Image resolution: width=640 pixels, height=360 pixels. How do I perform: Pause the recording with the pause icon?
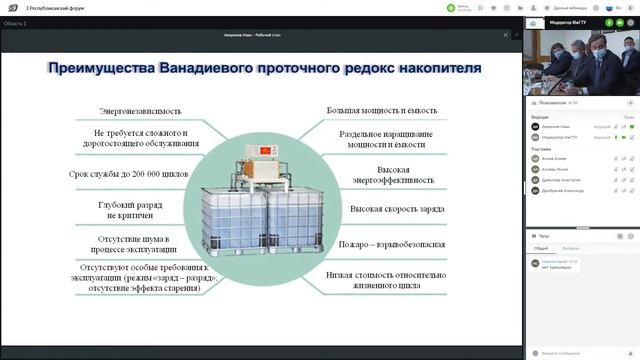pos(480,8)
